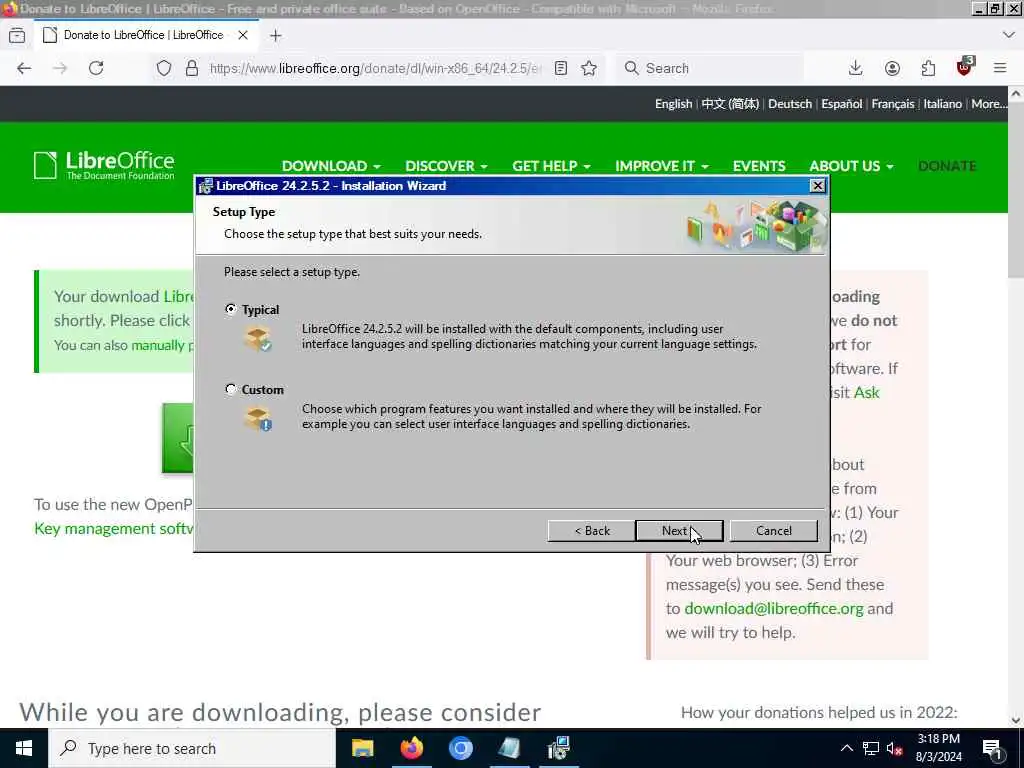Switch site language to Deutsch
The image size is (1024, 768).
pyautogui.click(x=790, y=104)
